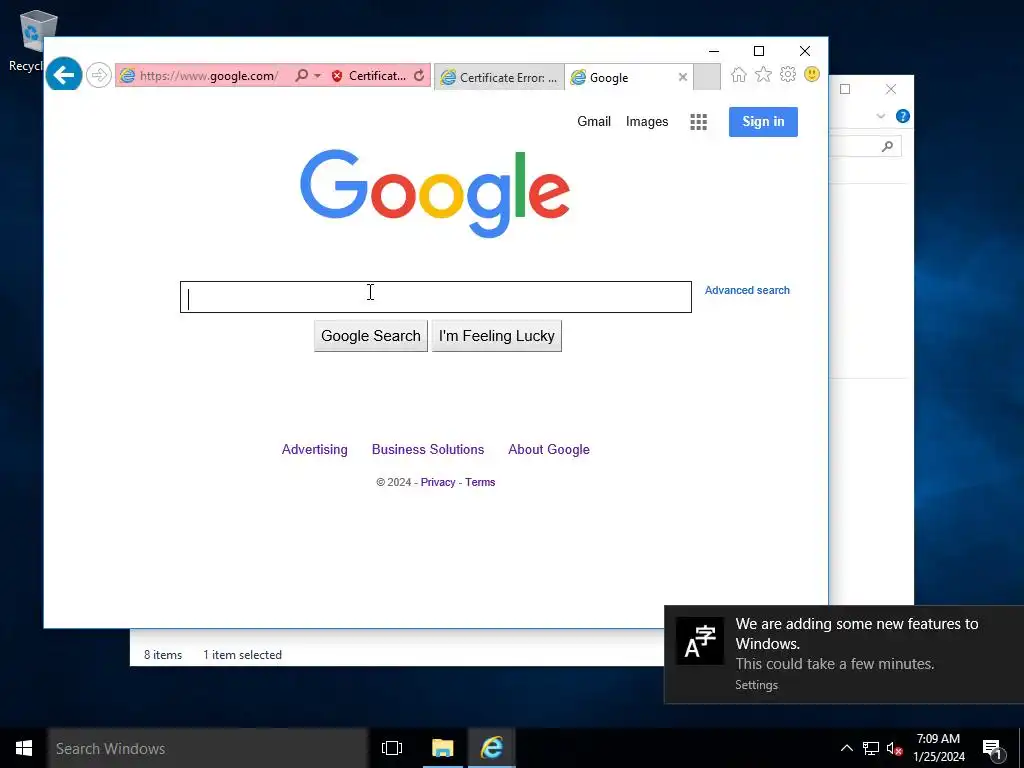Image resolution: width=1024 pixels, height=768 pixels.
Task: Refresh the page with the reload icon
Action: 419,76
